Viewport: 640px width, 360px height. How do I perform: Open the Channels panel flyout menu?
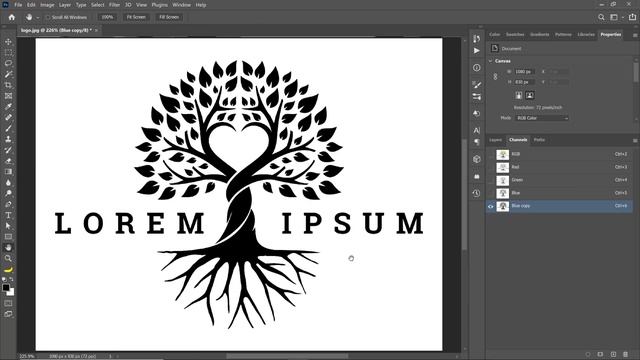tap(635, 140)
